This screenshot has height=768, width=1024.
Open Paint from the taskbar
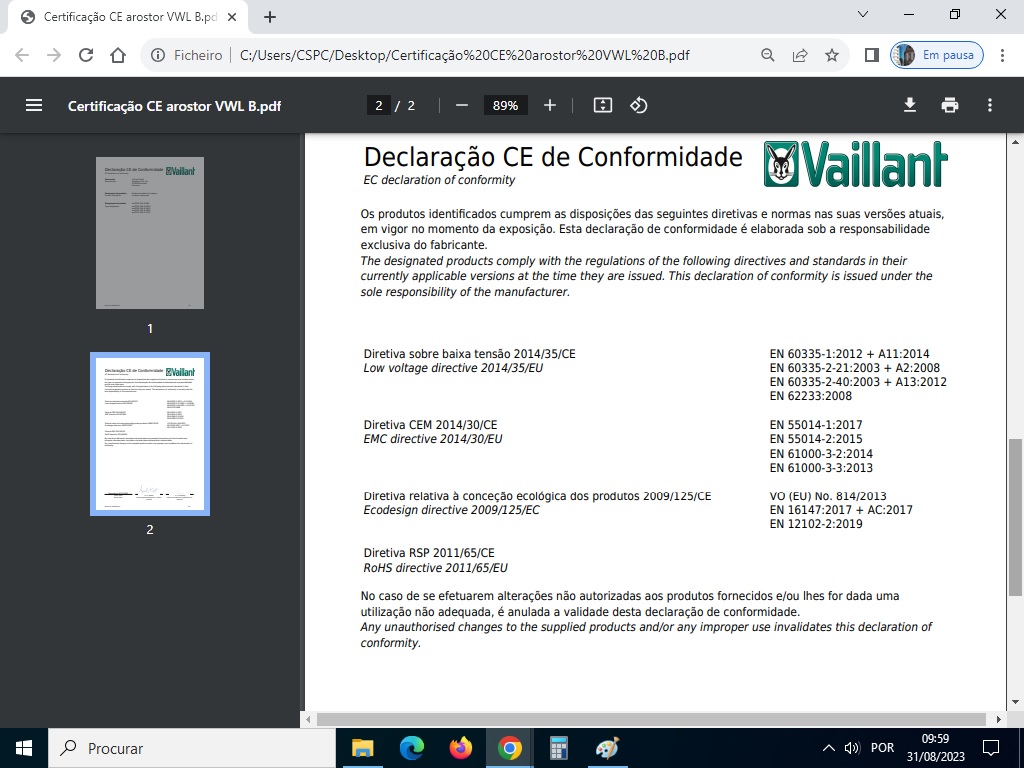[607, 748]
